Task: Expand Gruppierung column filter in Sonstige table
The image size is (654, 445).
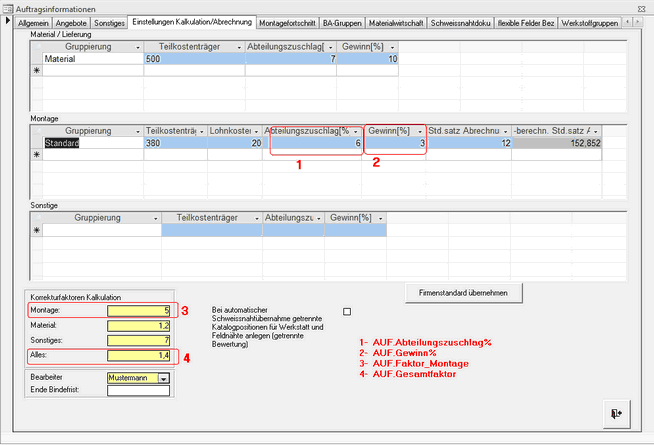Action: click(153, 217)
